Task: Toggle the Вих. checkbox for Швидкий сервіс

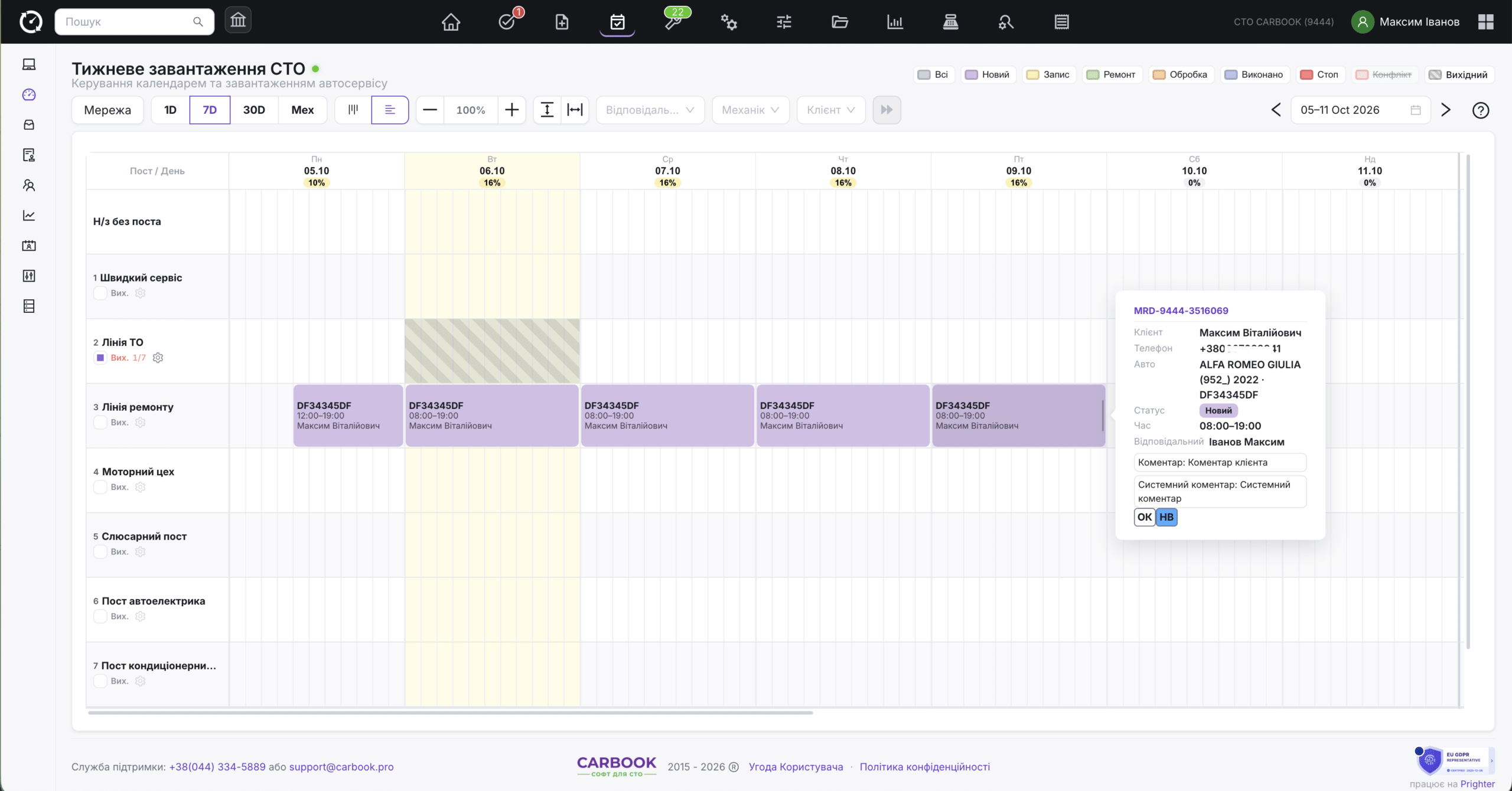Action: (x=100, y=293)
